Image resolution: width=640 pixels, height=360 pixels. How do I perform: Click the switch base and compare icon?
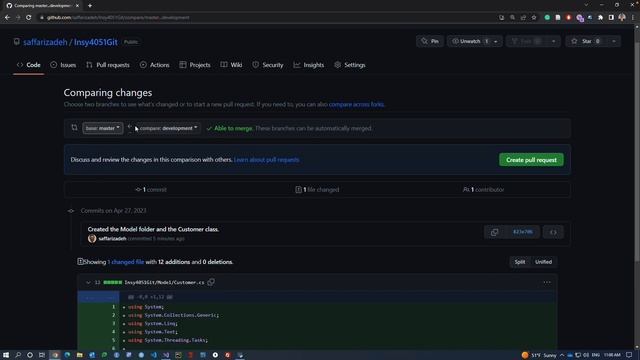(74, 128)
